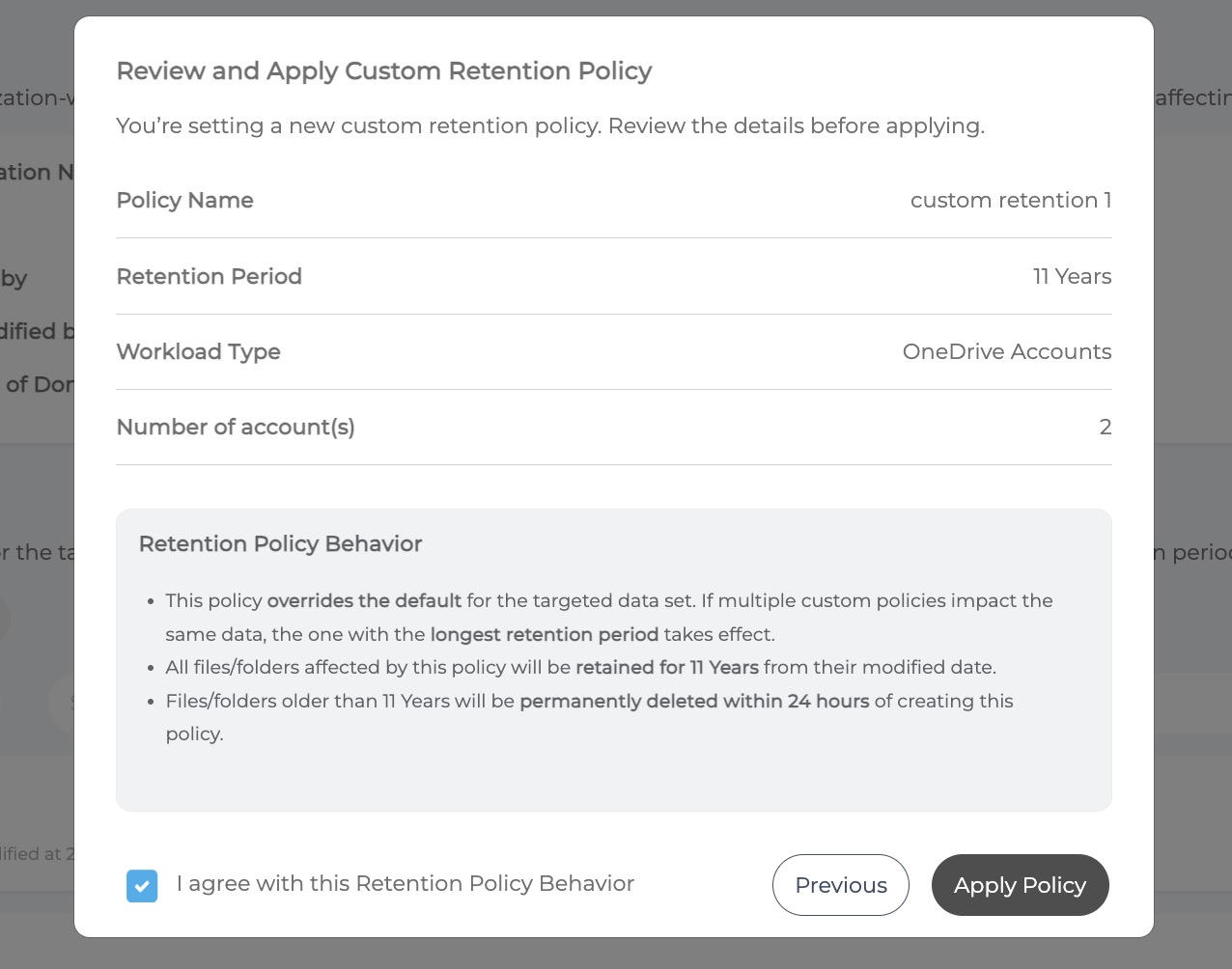Click the bold 'overrides the default' text

(x=364, y=601)
